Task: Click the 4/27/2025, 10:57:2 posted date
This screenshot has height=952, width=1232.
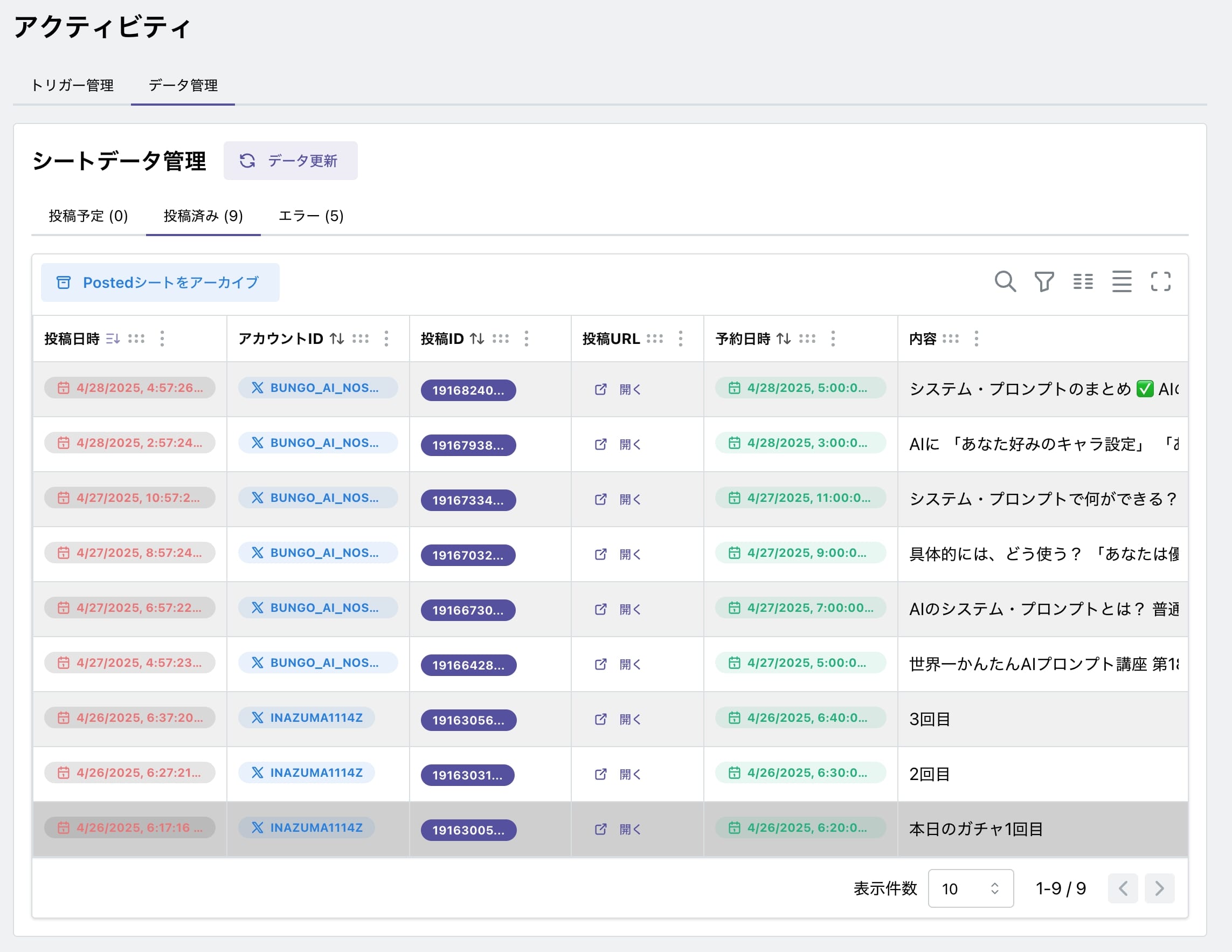Action: coord(130,498)
